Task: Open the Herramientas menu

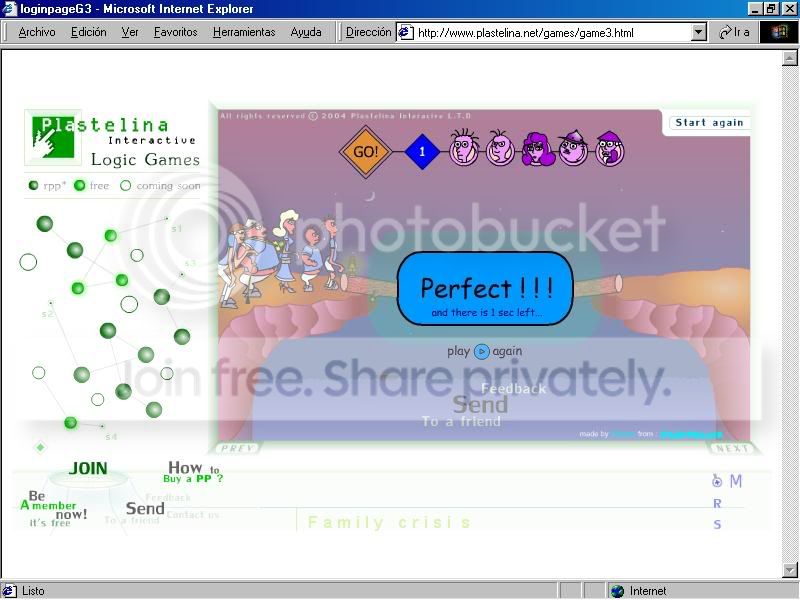Action: [x=244, y=32]
